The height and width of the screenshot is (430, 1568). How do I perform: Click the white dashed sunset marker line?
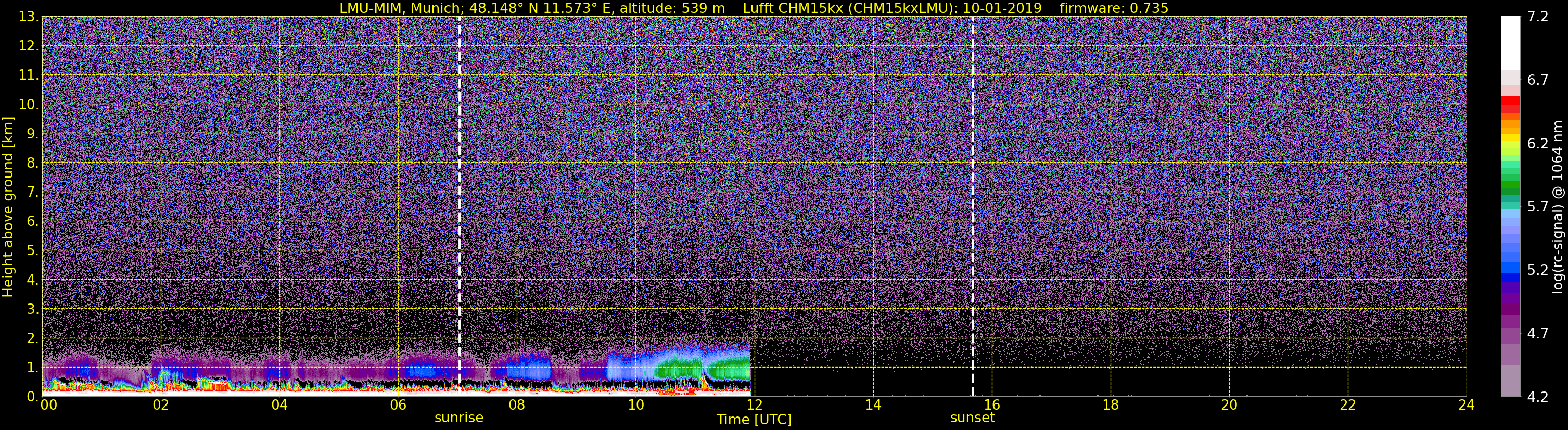pyautogui.click(x=973, y=207)
